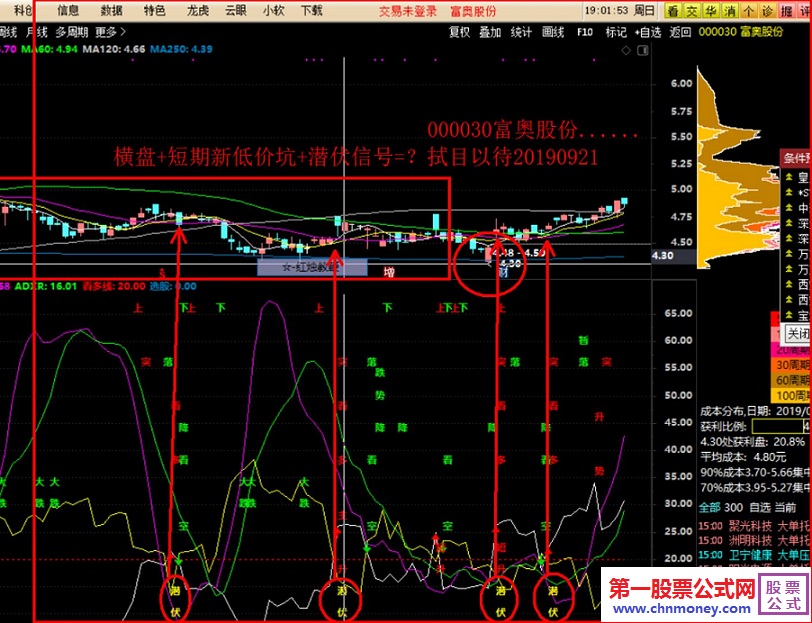Click the 看多线: 20.00 indicator label
The height and width of the screenshot is (623, 812).
pyautogui.click(x=114, y=286)
